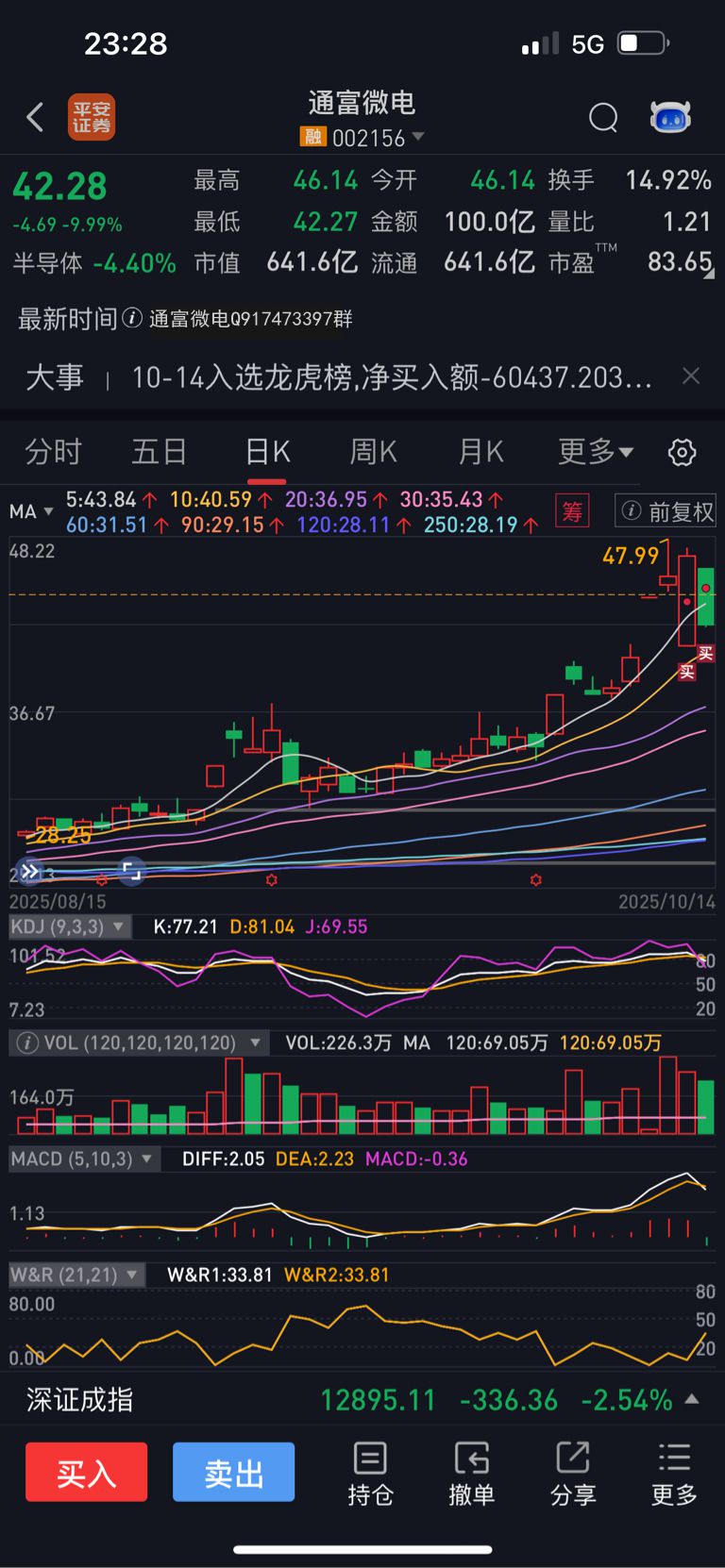The height and width of the screenshot is (1568, 725).
Task: Open the search magnifier icon
Action: tap(603, 118)
